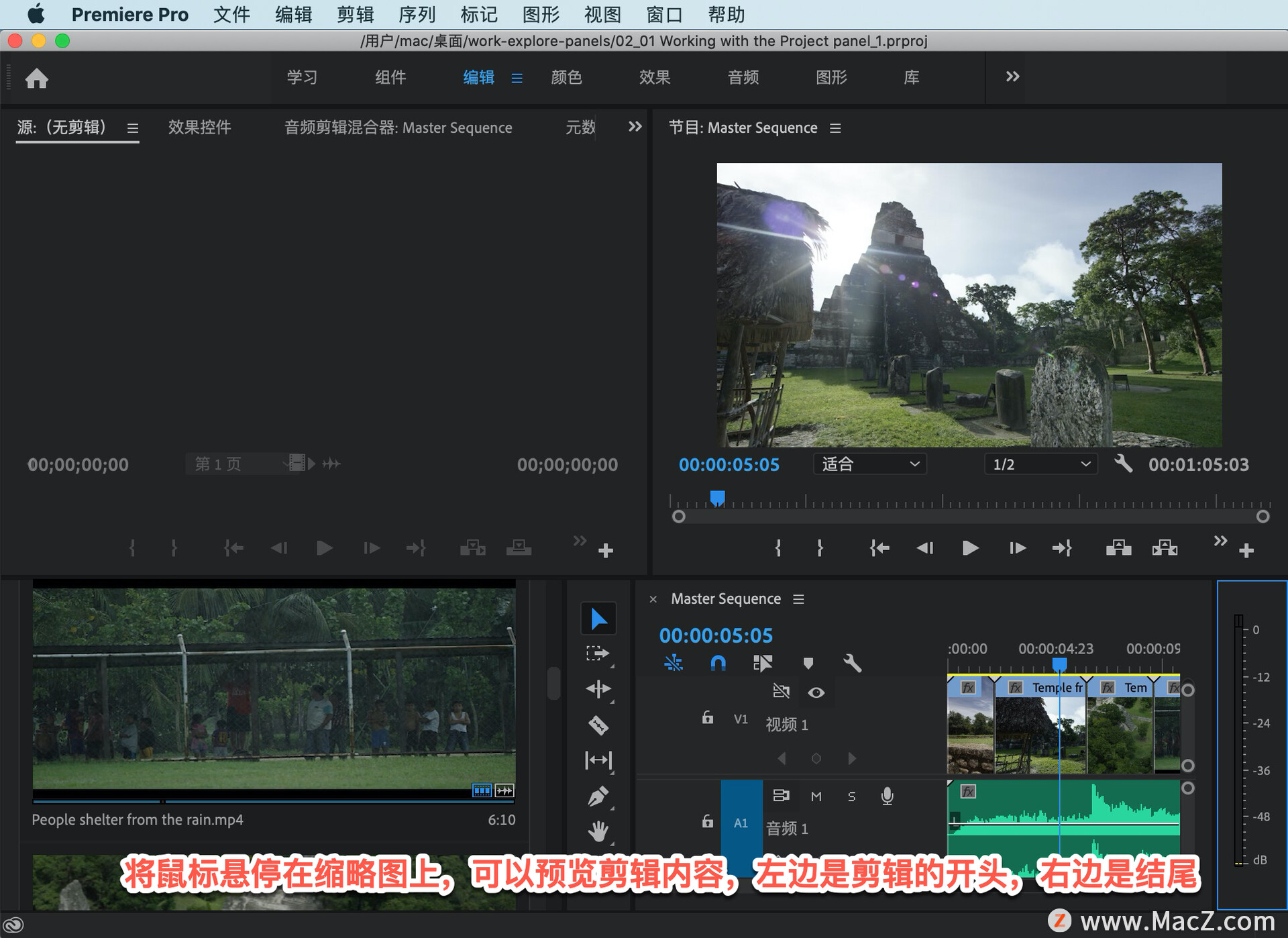The height and width of the screenshot is (938, 1288).
Task: Open 序列 menu
Action: [x=417, y=14]
